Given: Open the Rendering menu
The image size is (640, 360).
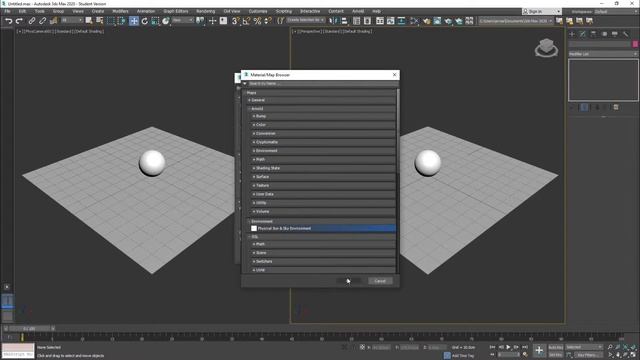Looking at the screenshot, I should [206, 11].
